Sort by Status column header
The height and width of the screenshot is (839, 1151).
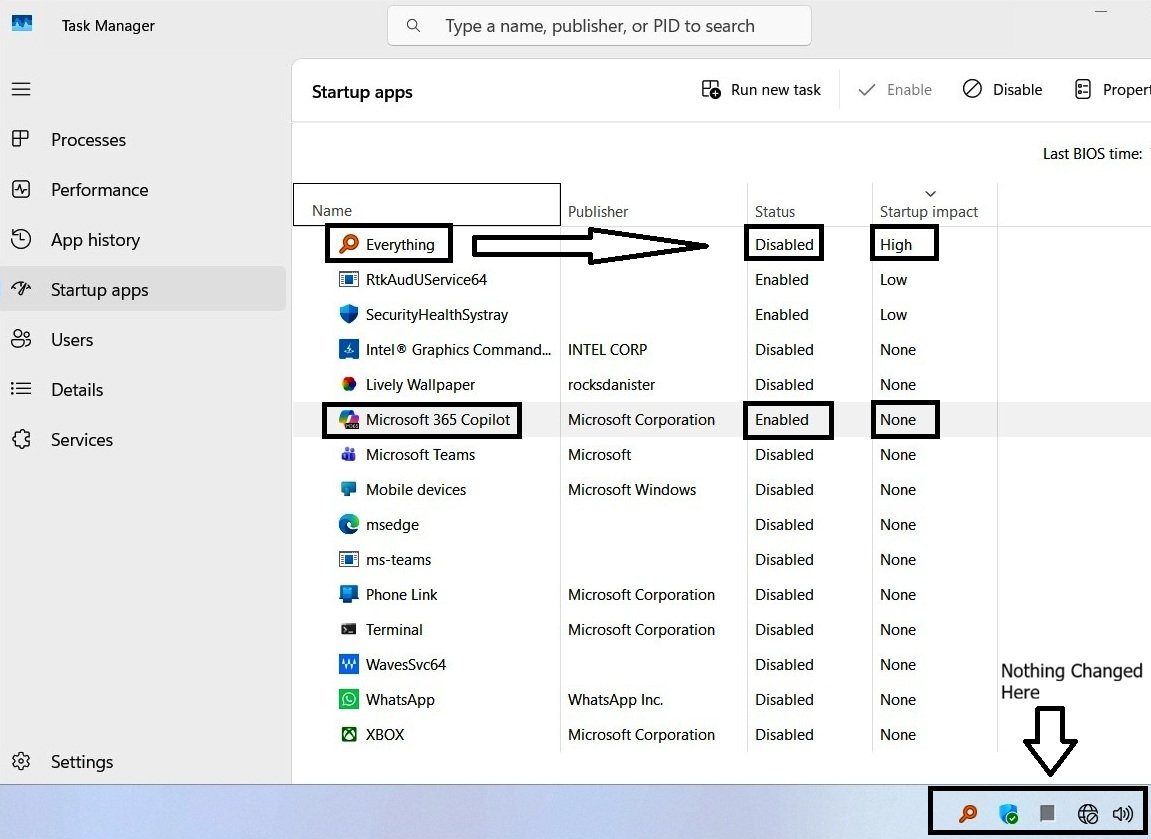click(x=810, y=204)
